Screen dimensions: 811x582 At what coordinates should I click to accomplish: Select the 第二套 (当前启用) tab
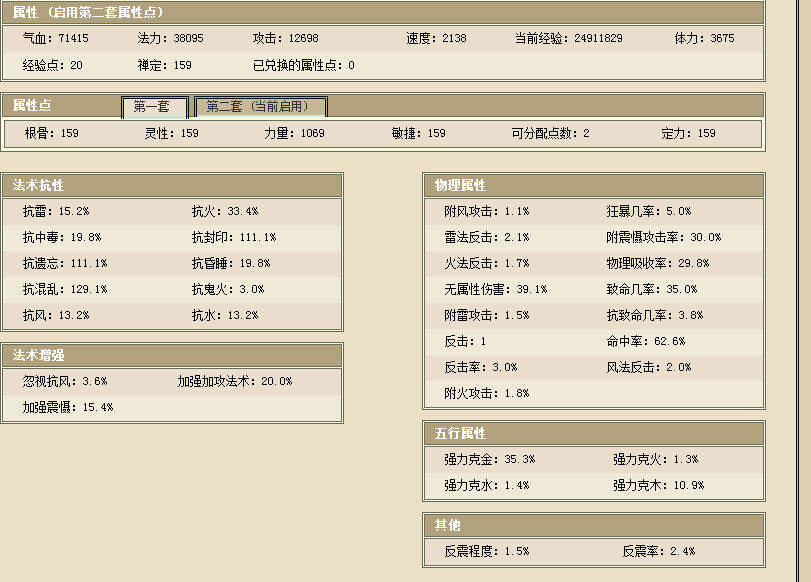click(x=260, y=107)
